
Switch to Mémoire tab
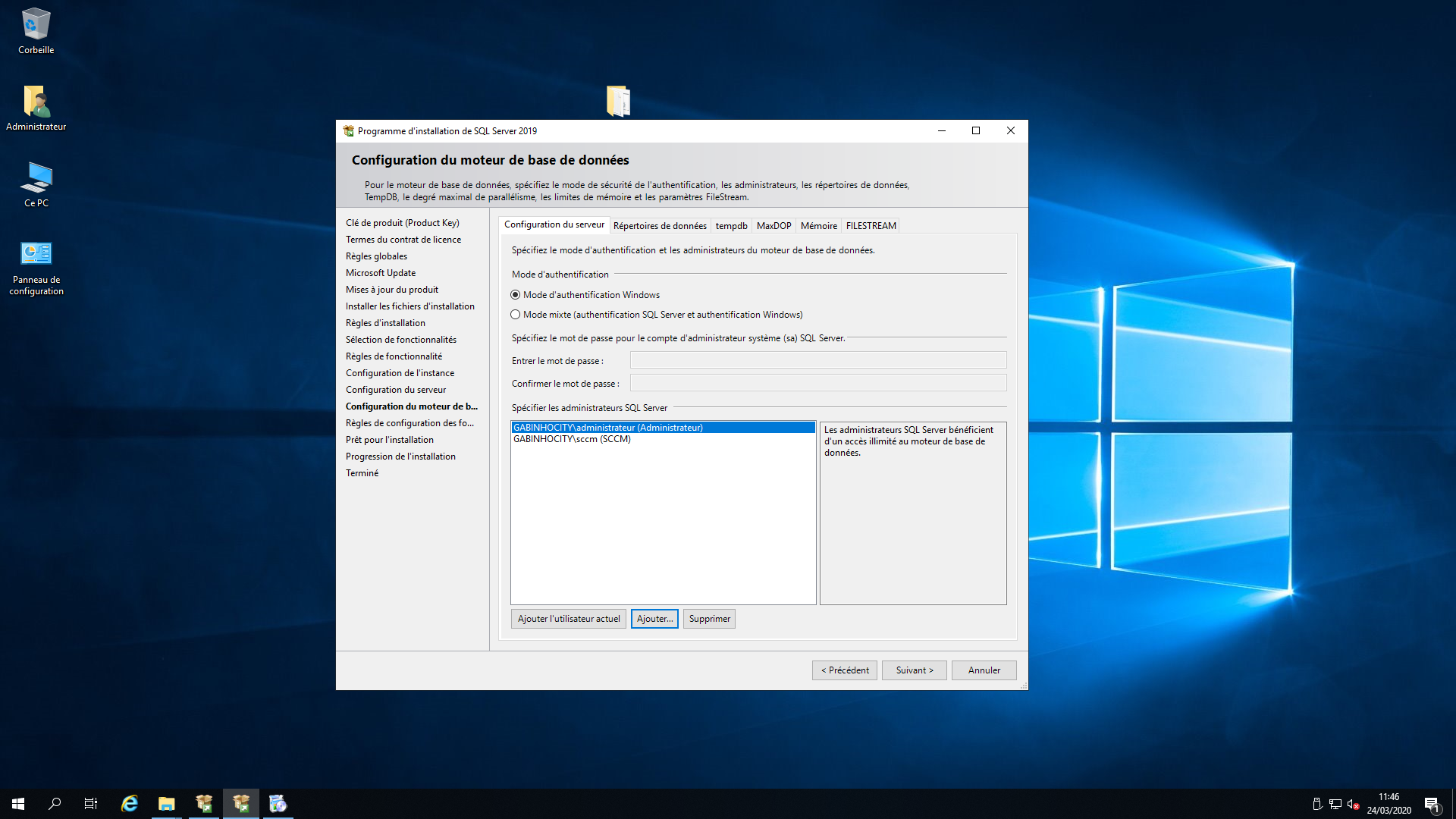(819, 226)
